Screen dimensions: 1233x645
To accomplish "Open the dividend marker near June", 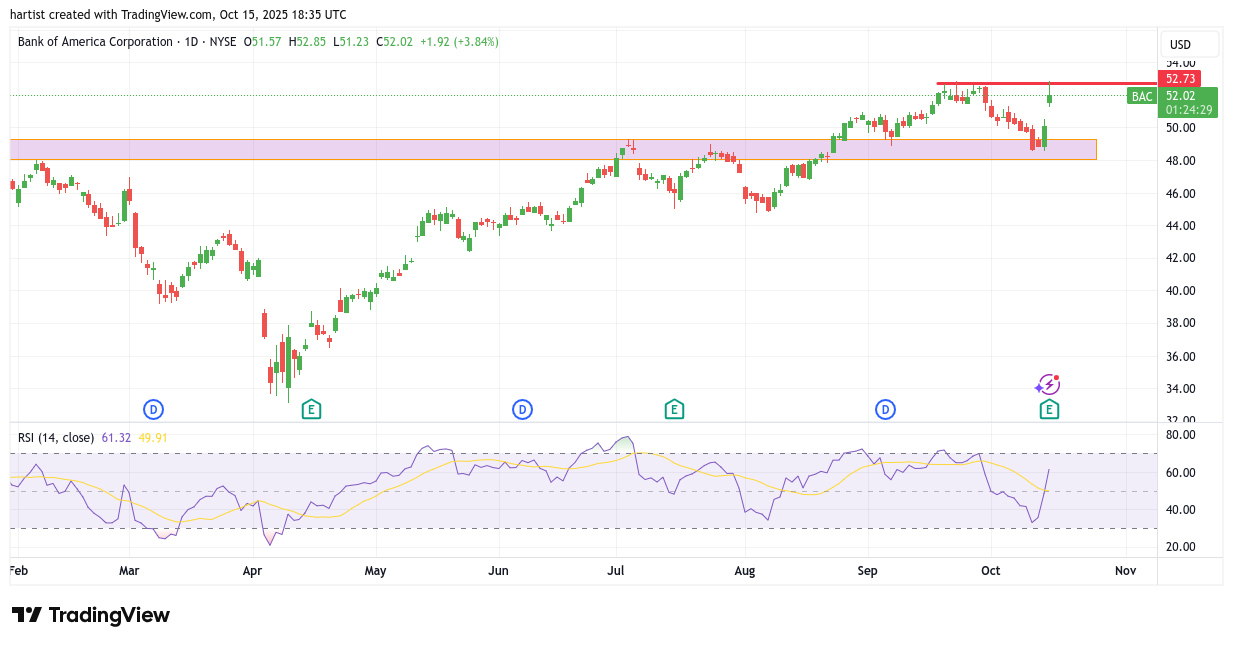I will pyautogui.click(x=522, y=409).
